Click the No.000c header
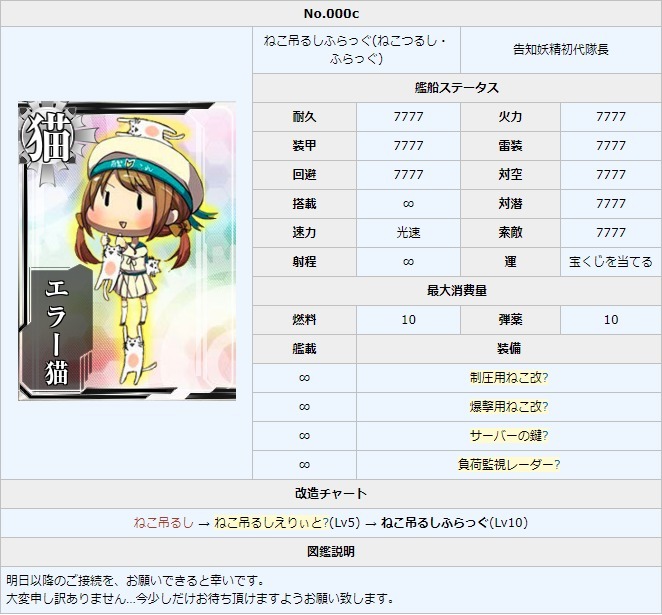 click(x=331, y=14)
